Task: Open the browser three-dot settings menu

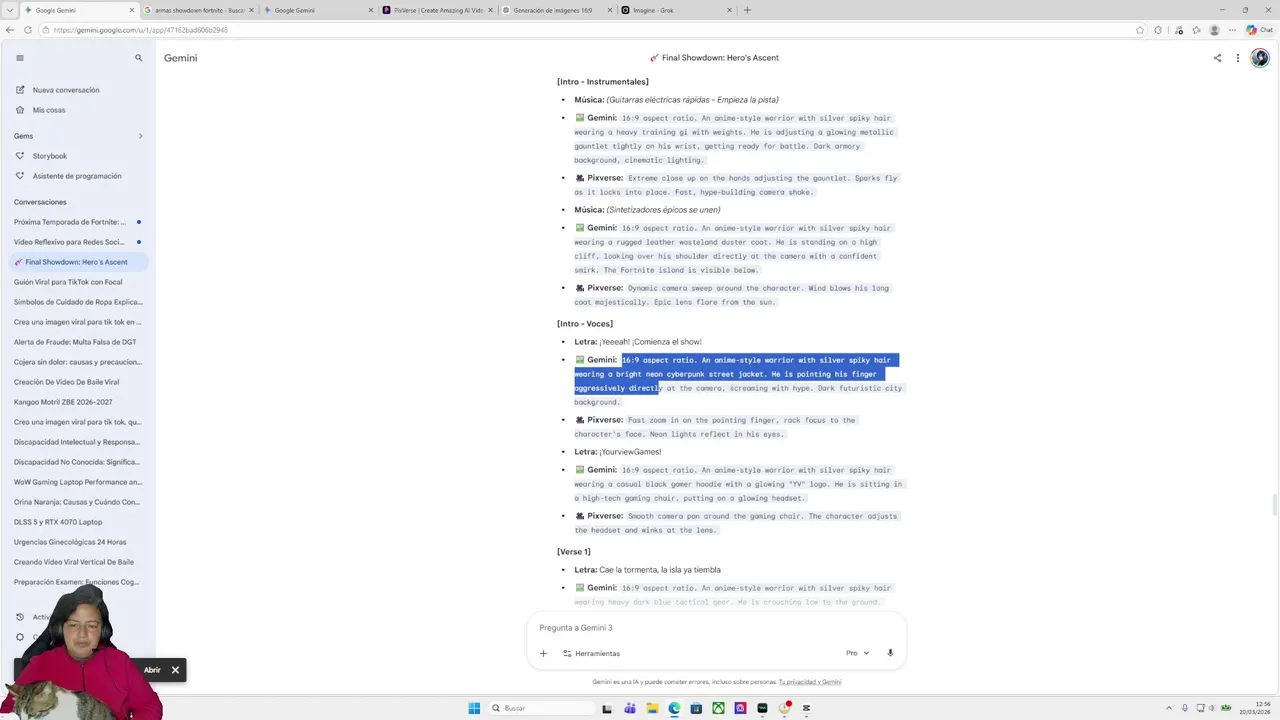Action: click(x=1233, y=30)
